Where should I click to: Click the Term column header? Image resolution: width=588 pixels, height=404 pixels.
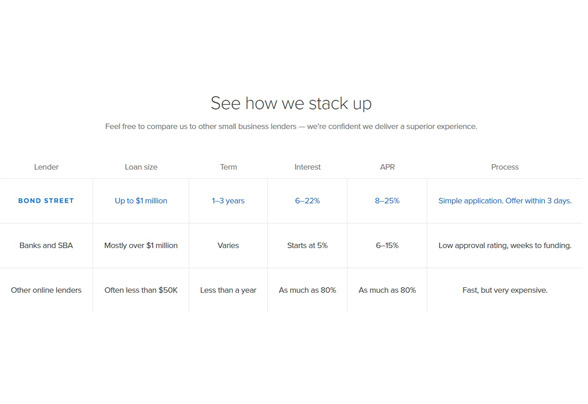point(228,167)
